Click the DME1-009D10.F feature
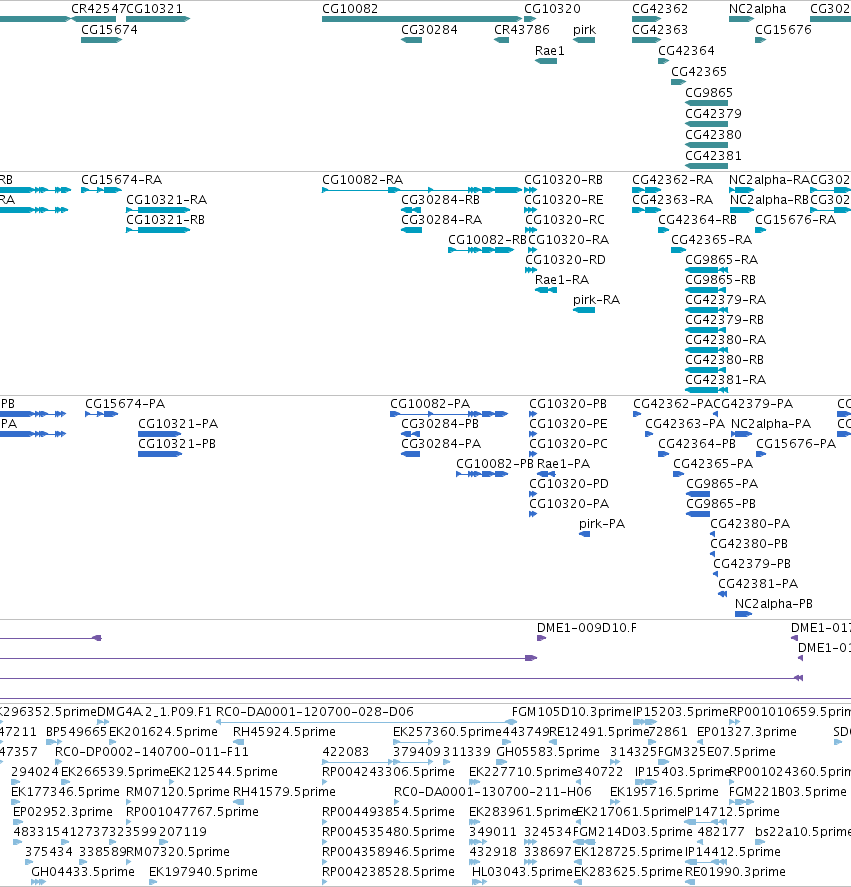Screen dimensions: 851x887 (541, 638)
